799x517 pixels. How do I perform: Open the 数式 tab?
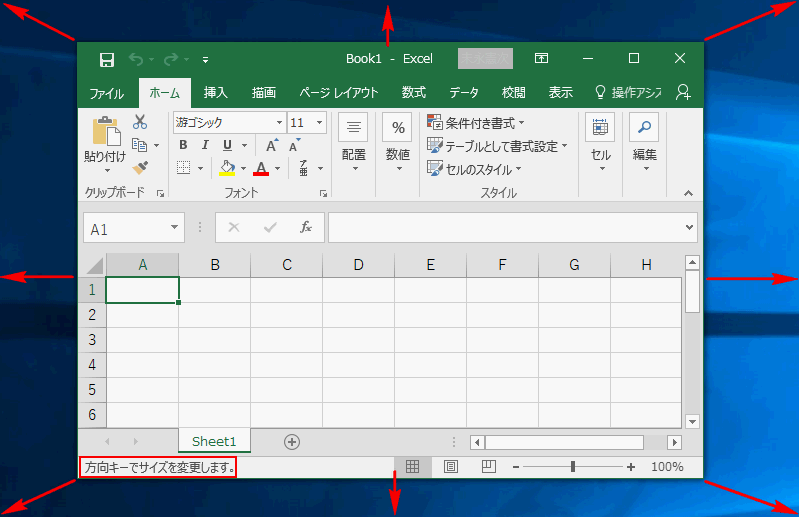coord(413,93)
